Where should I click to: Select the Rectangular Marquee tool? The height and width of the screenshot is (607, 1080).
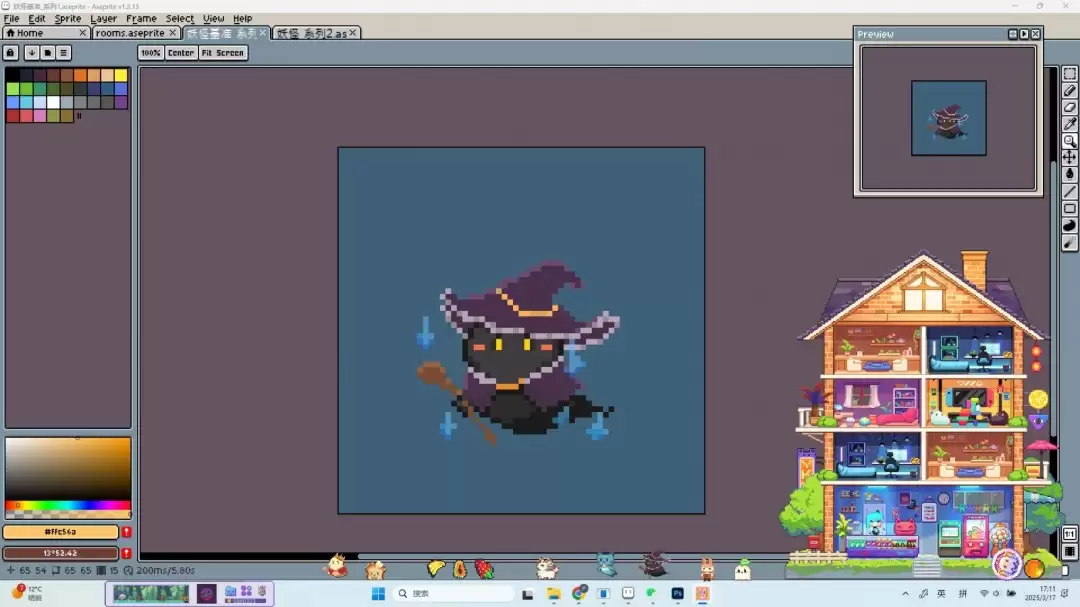point(1069,74)
